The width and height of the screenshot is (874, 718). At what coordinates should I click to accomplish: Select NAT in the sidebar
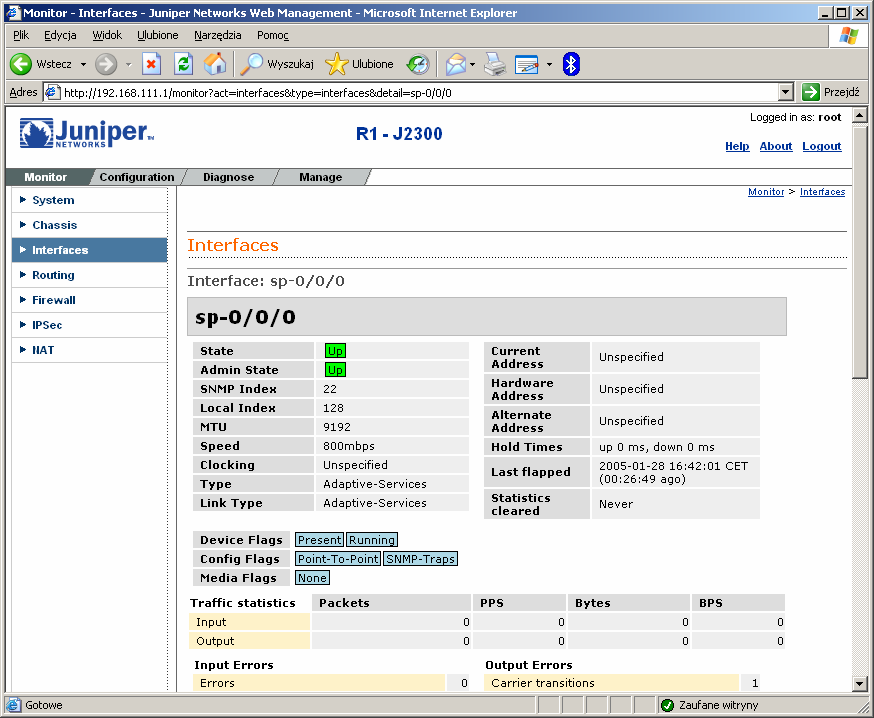click(89, 350)
